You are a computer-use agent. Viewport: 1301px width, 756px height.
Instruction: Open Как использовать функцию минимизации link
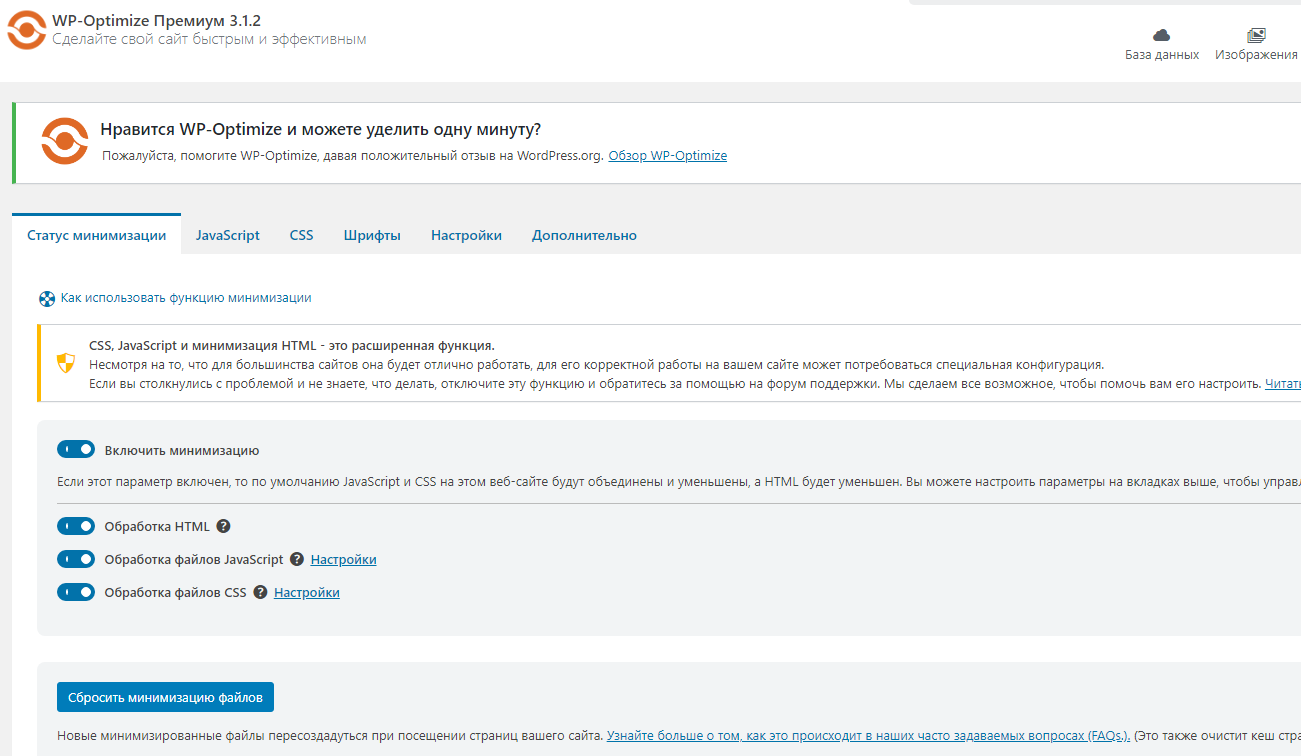pos(186,298)
